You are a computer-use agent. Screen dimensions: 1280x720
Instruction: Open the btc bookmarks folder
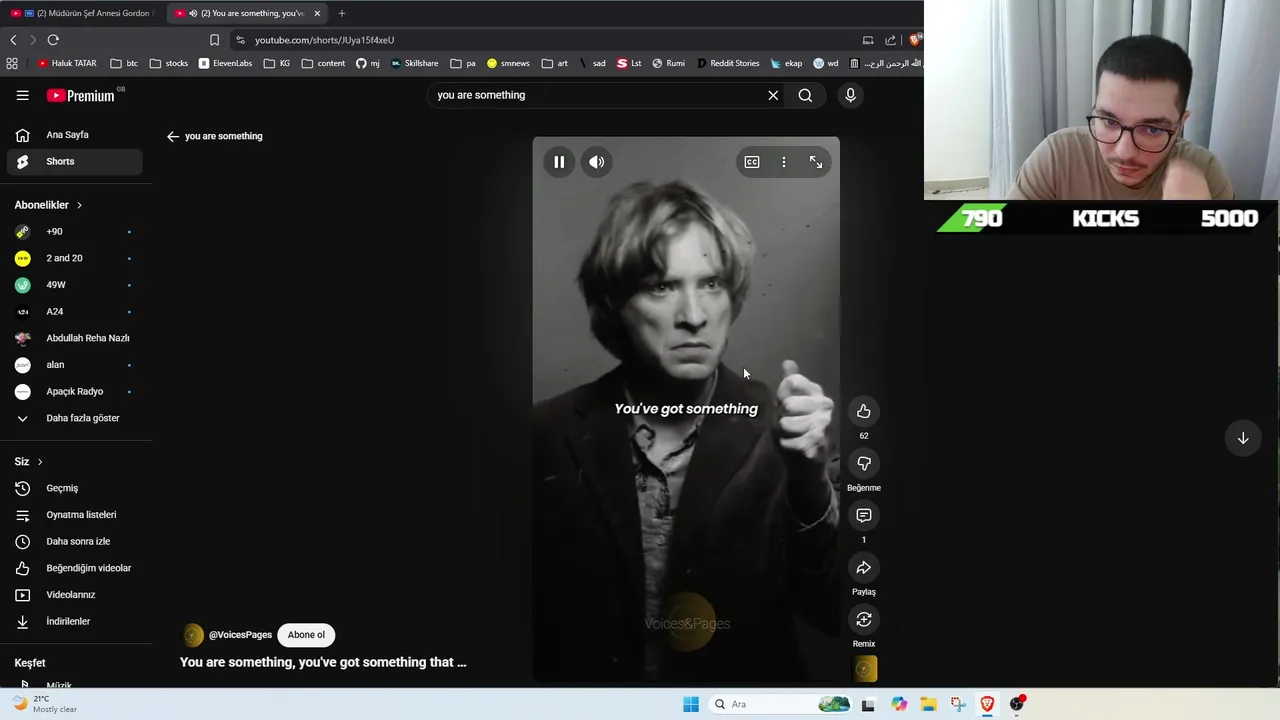pyautogui.click(x=124, y=63)
